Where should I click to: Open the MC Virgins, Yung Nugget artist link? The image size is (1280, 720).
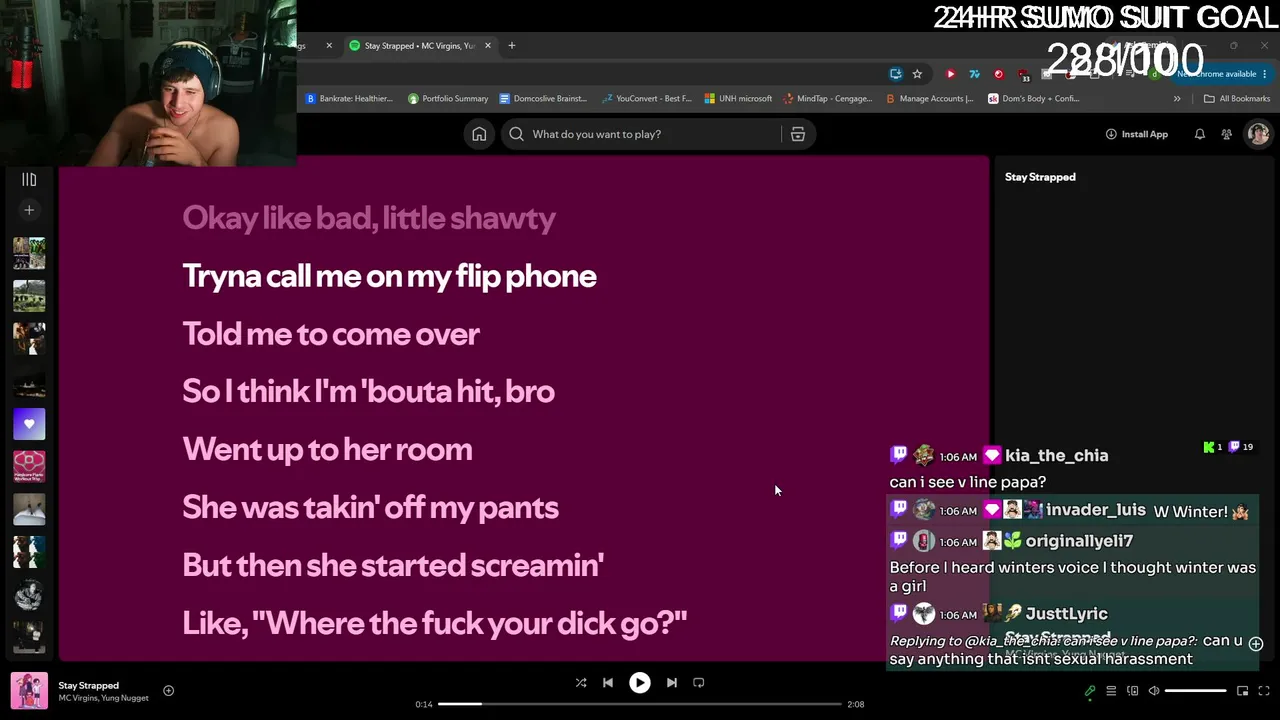click(x=104, y=698)
